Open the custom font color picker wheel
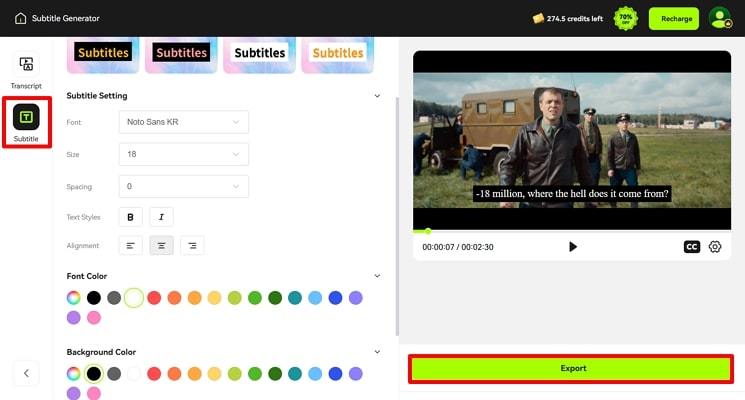The image size is (745, 400). coord(74,298)
